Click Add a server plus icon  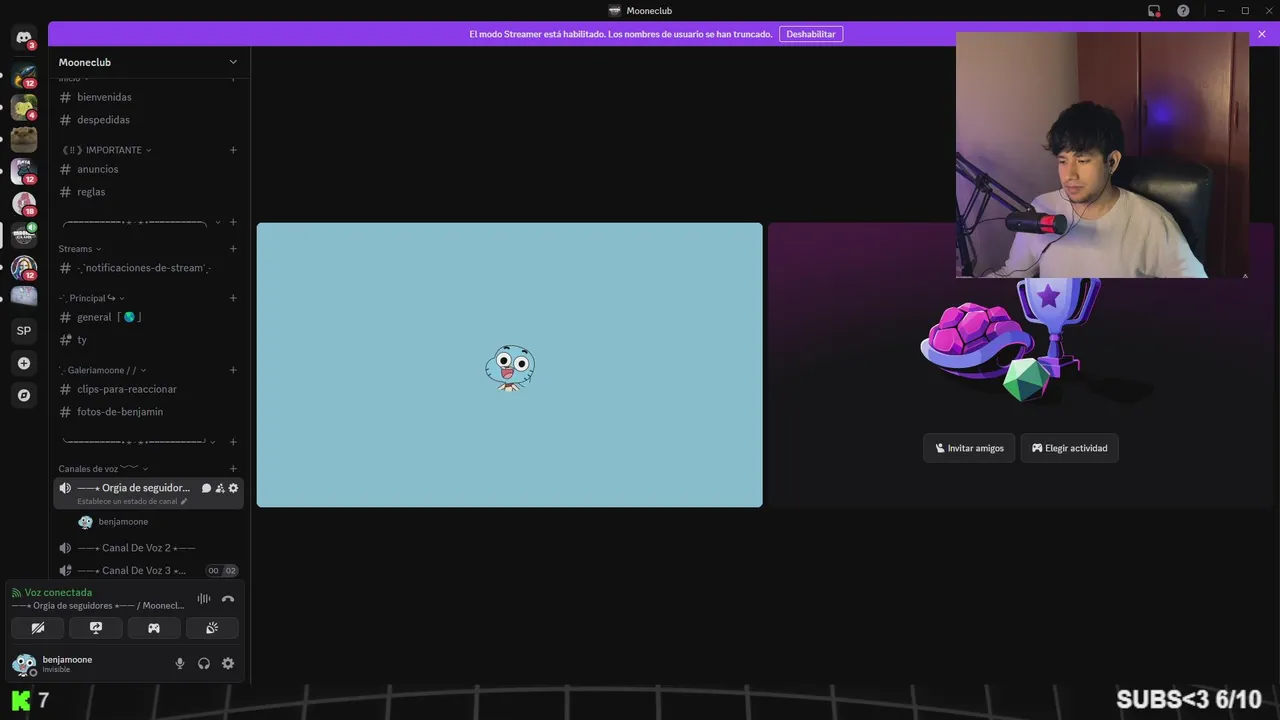pos(24,363)
